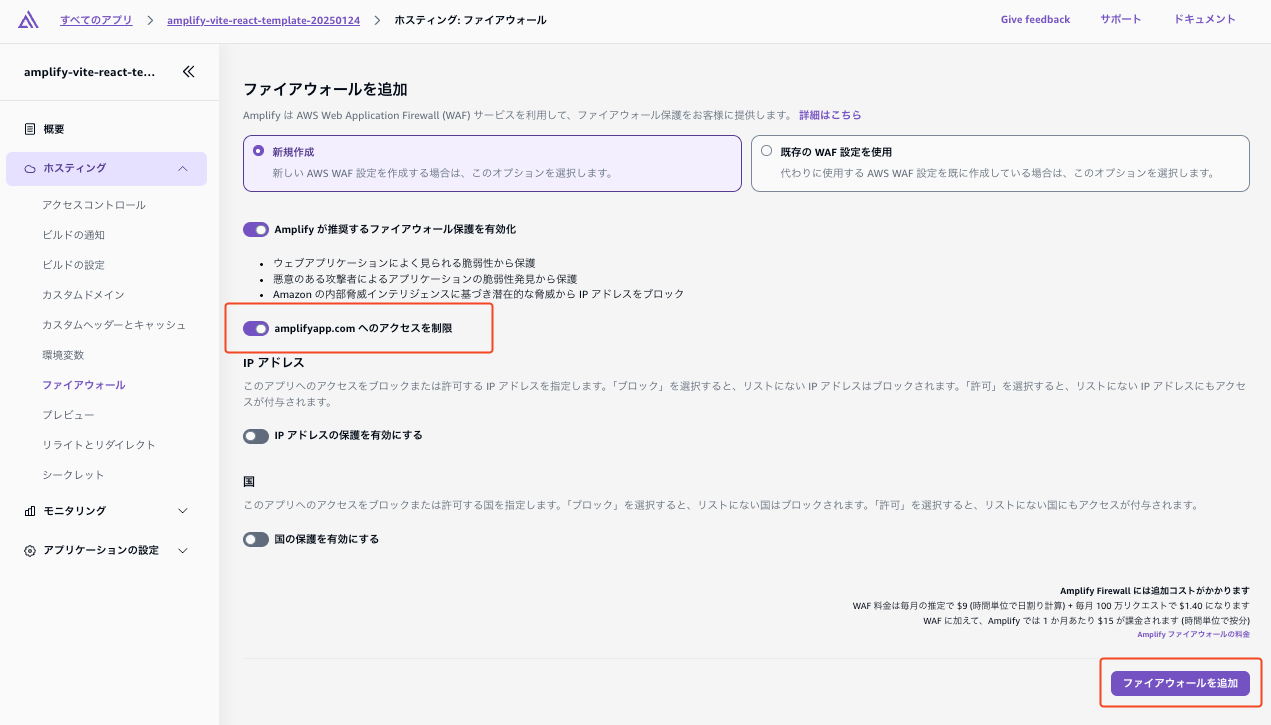Viewport: 1271px width, 725px height.
Task: Collapse the ホスティング section chevron
Action: 183,169
